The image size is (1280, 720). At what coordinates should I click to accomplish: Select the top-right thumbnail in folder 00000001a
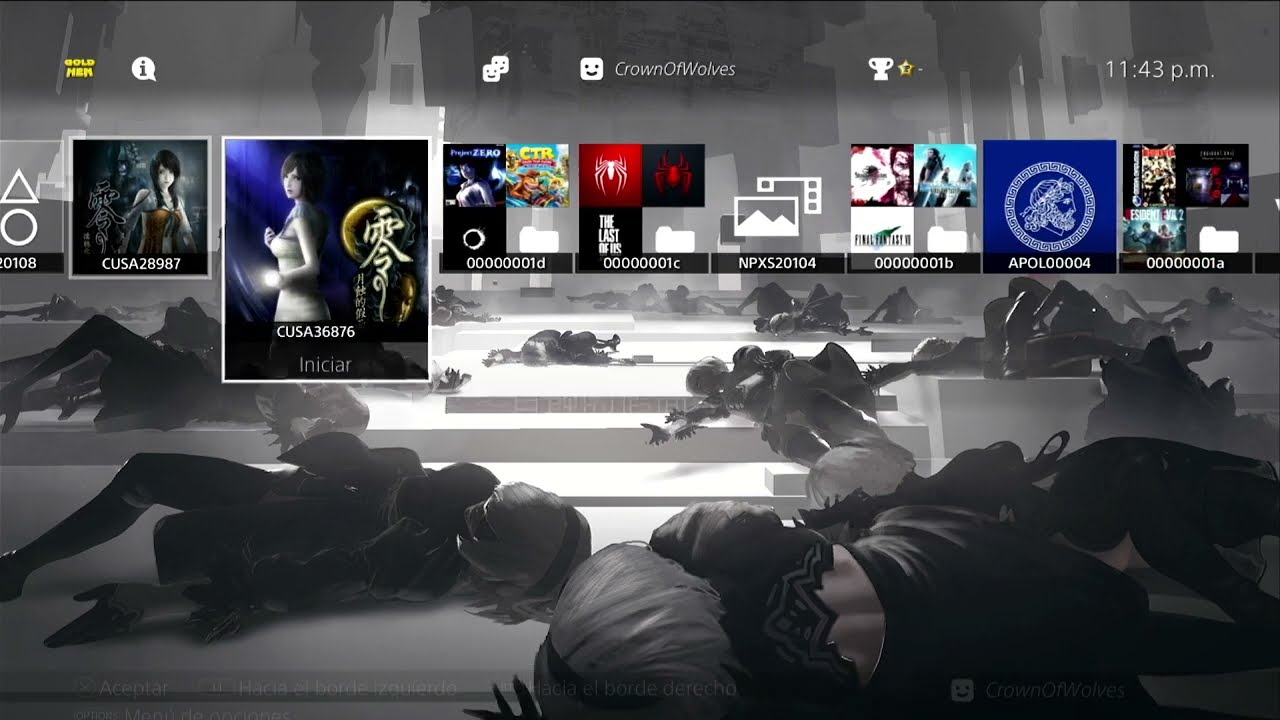[x=1218, y=175]
